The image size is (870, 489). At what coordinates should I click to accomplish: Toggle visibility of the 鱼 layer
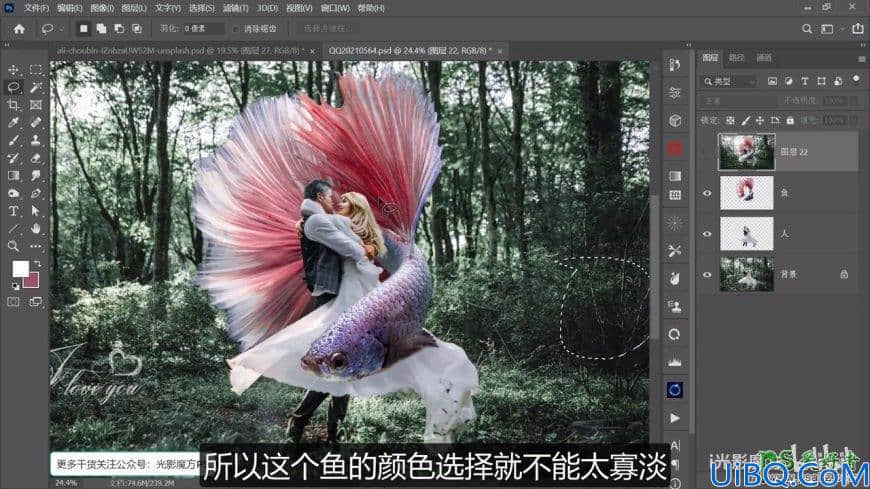click(x=707, y=193)
